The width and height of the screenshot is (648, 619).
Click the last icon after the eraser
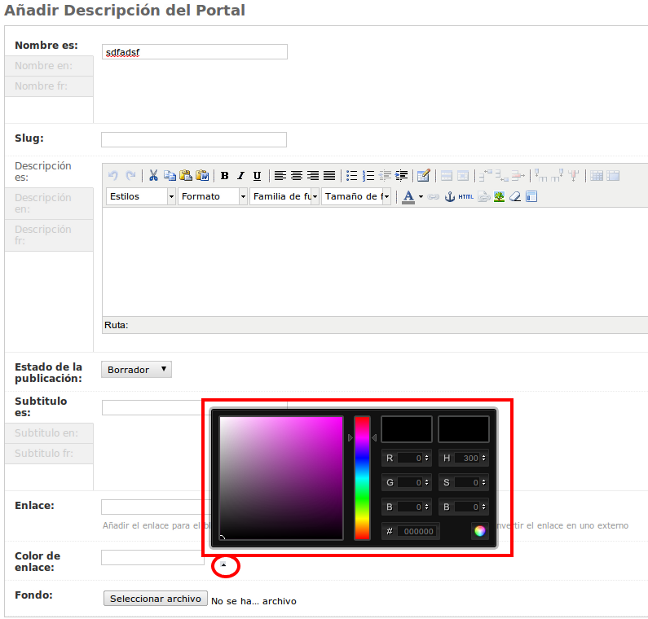(531, 197)
